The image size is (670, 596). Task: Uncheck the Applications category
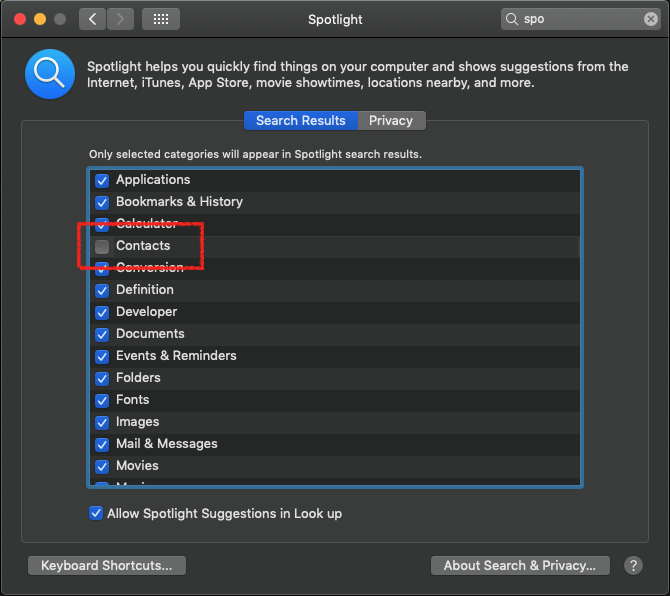pos(102,180)
